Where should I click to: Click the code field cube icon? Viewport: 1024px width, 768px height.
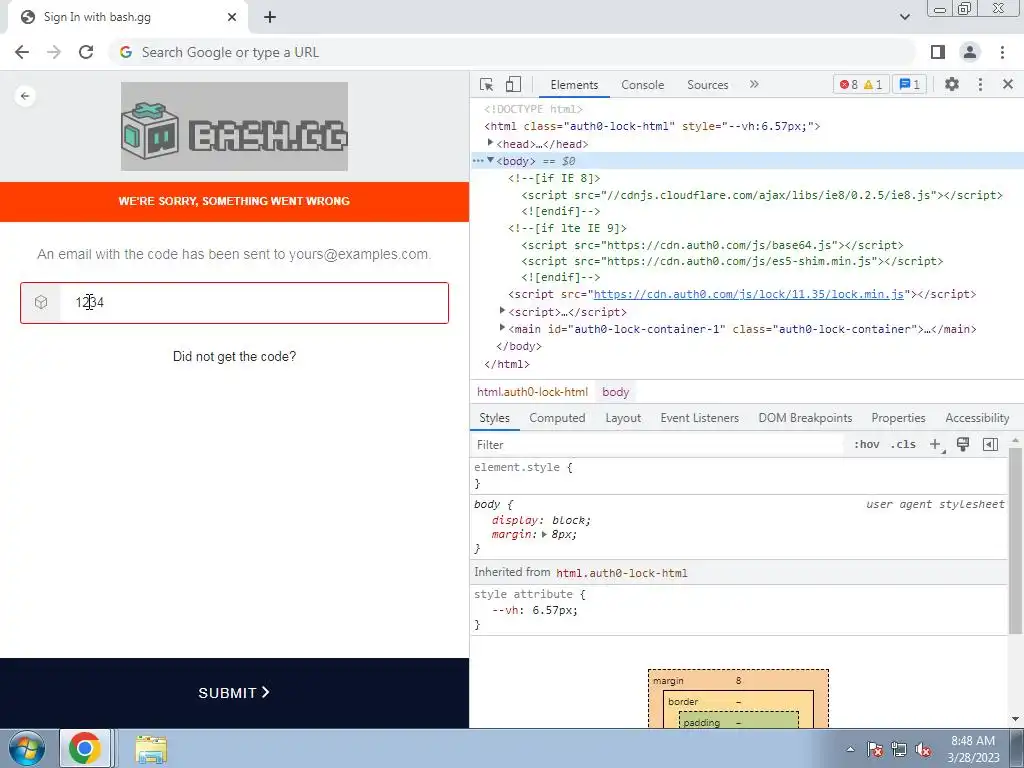40,302
